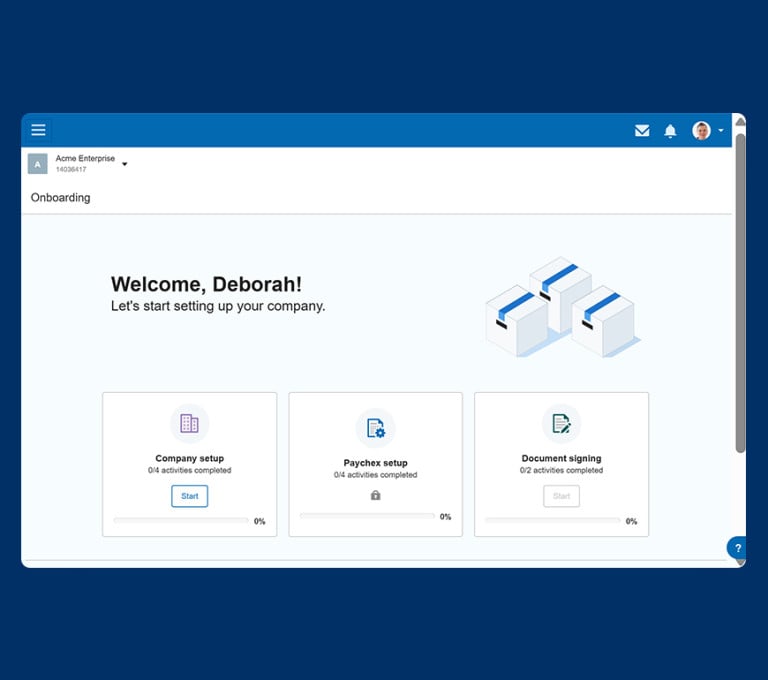Open the mail envelope messages icon

coord(642,130)
